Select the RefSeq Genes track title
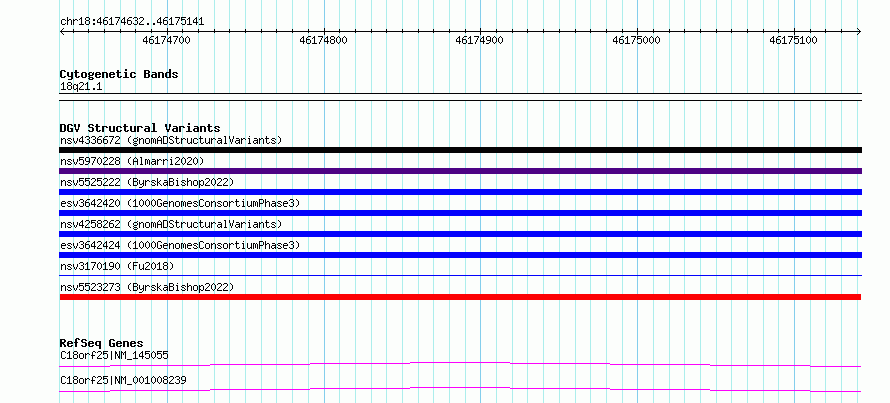Image resolution: width=890 pixels, height=403 pixels. [x=102, y=343]
